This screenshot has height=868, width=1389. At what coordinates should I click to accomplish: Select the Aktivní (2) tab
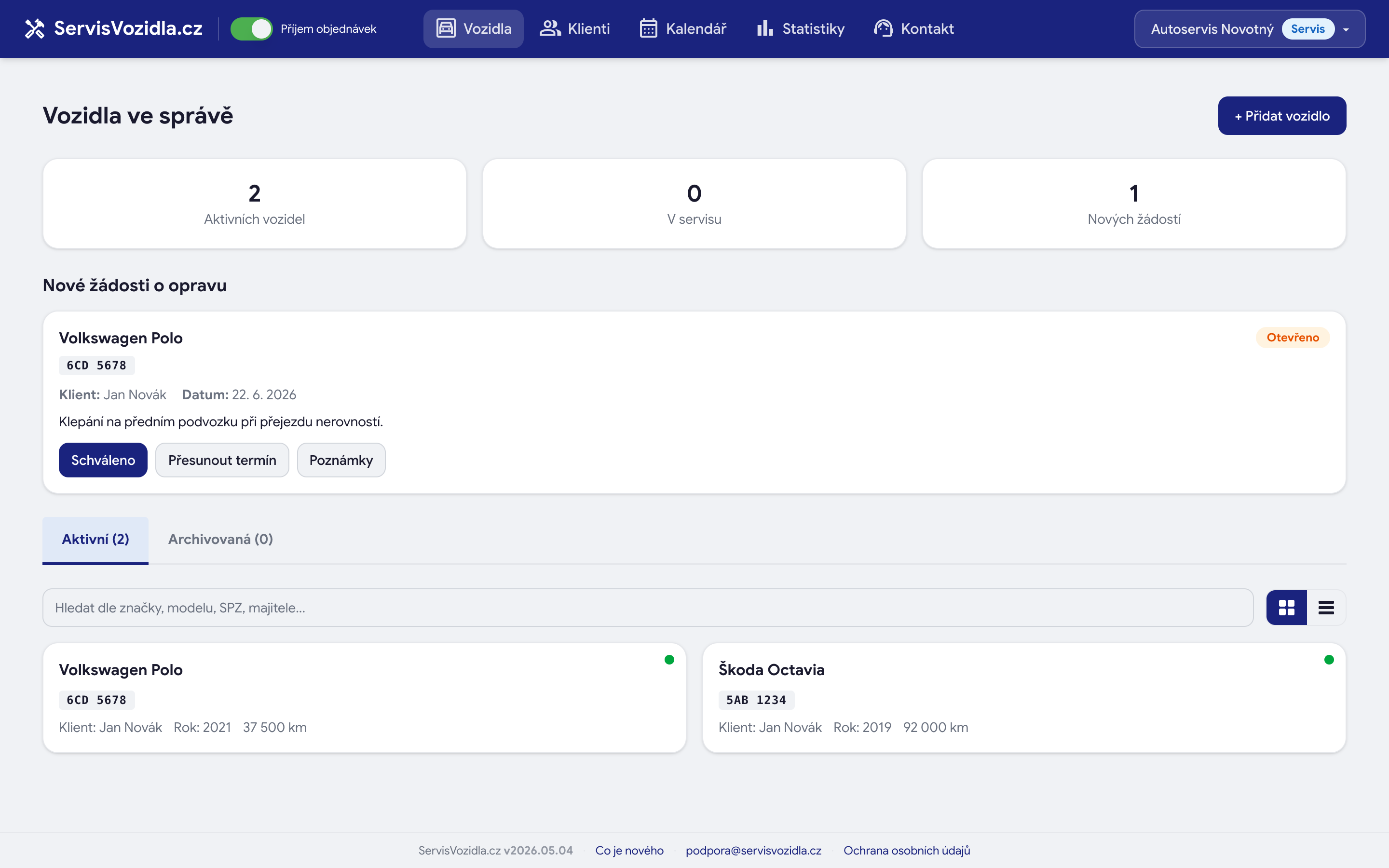pyautogui.click(x=95, y=540)
